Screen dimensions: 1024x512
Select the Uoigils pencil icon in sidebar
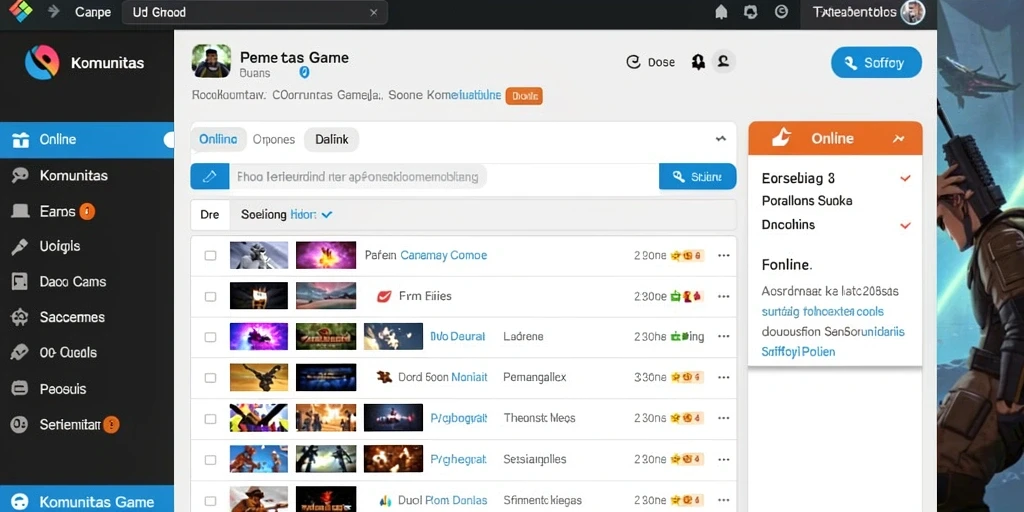(x=20, y=246)
